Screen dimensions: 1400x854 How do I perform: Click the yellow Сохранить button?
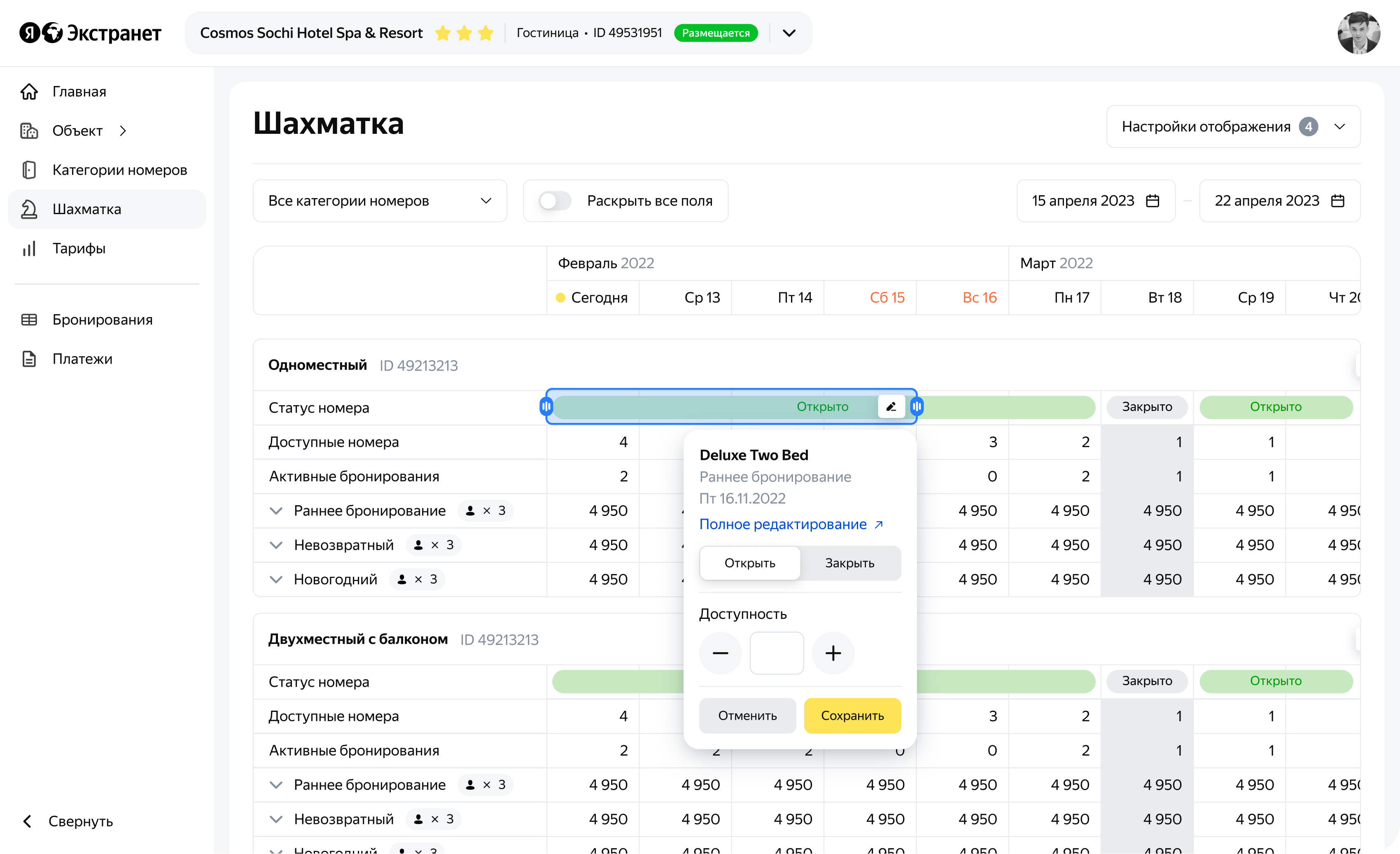click(852, 716)
